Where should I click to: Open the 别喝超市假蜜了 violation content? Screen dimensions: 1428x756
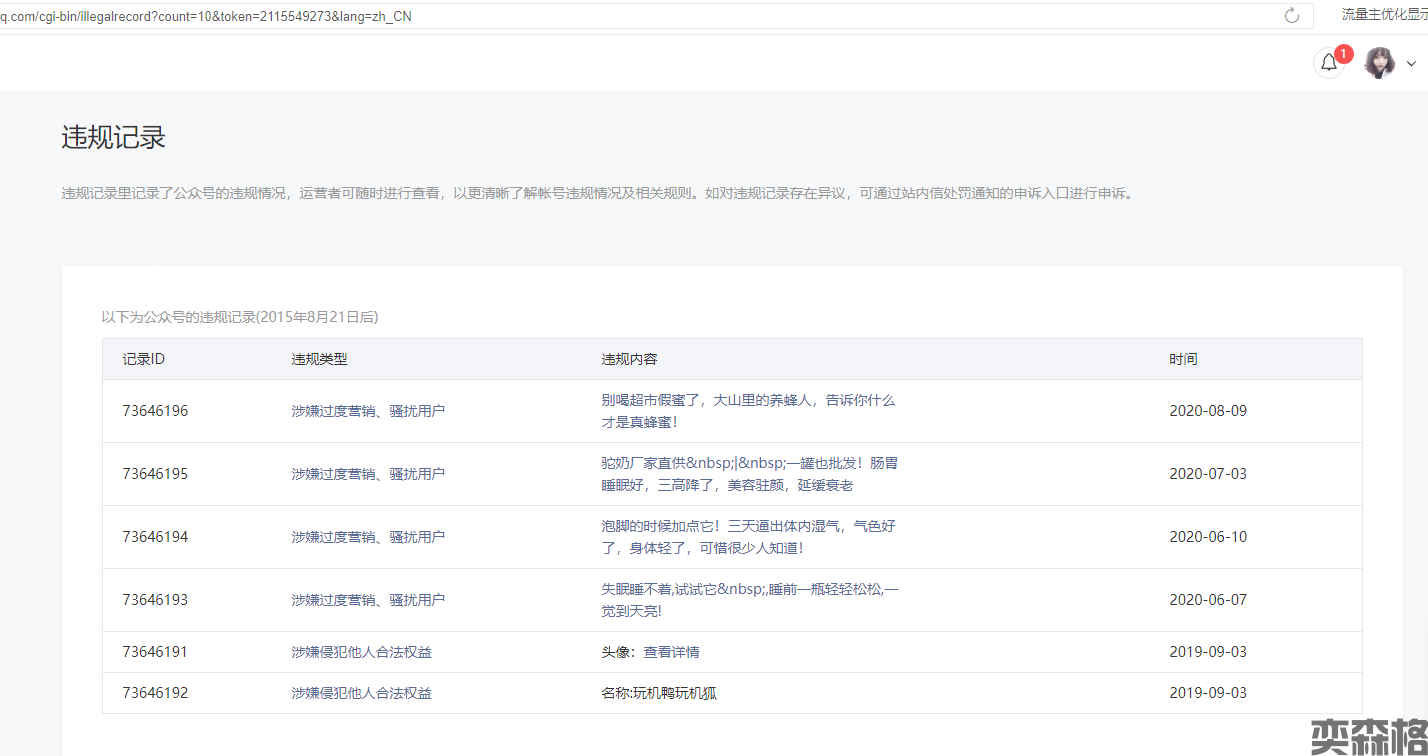[747, 411]
